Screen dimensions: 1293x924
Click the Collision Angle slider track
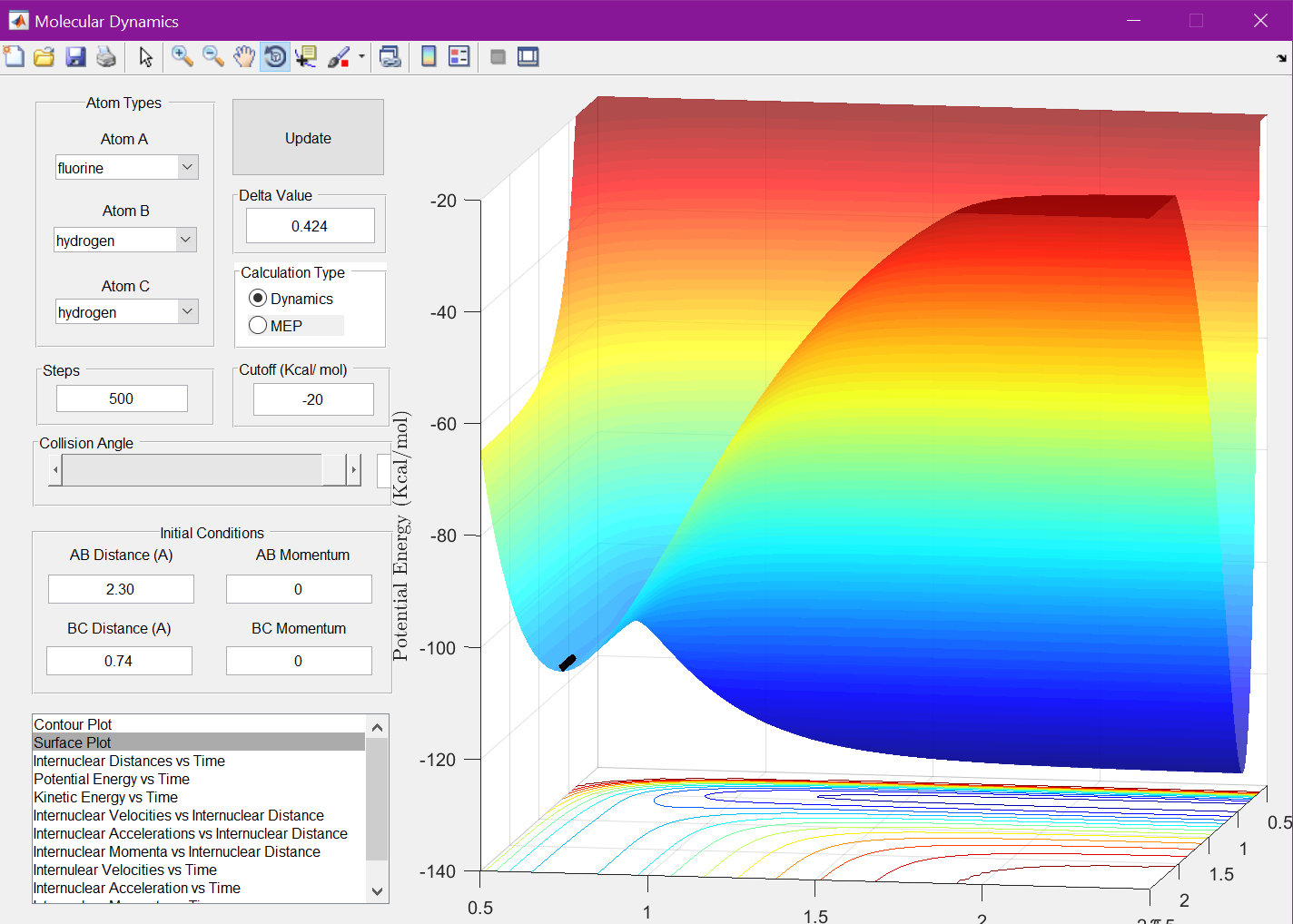point(191,470)
